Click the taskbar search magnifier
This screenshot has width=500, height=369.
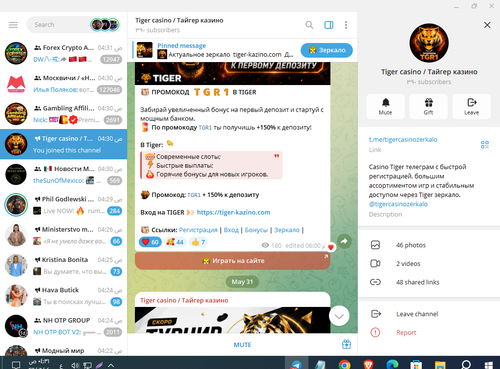coord(466,364)
